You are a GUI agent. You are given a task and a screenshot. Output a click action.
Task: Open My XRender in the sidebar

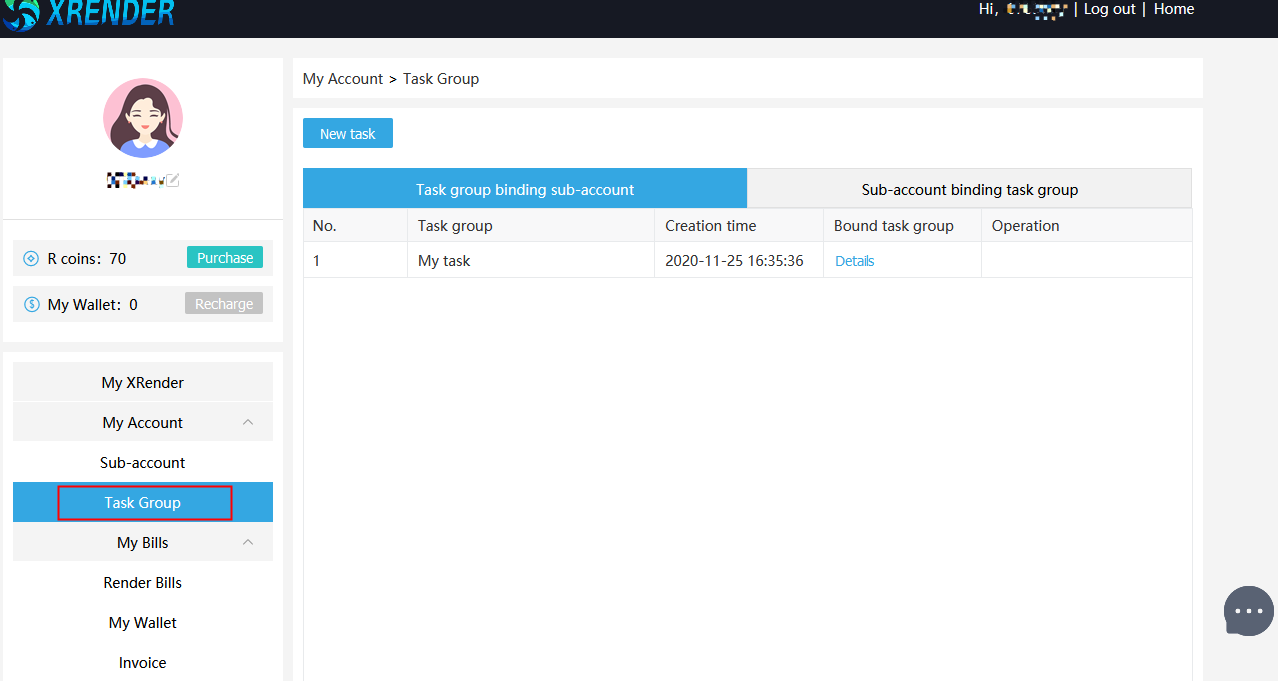coord(143,382)
